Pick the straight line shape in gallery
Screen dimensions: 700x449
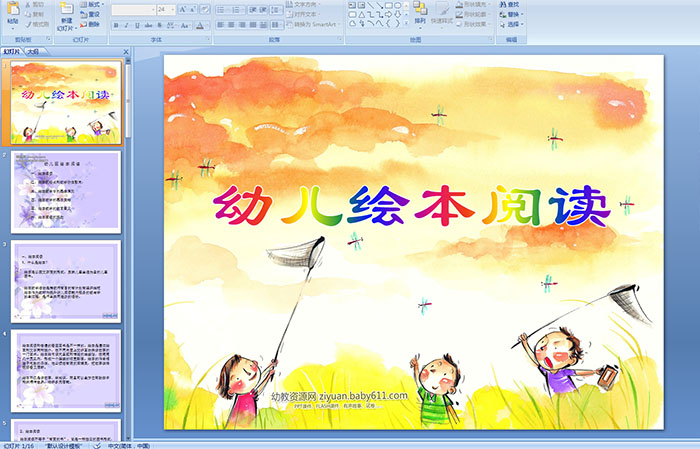click(x=370, y=5)
